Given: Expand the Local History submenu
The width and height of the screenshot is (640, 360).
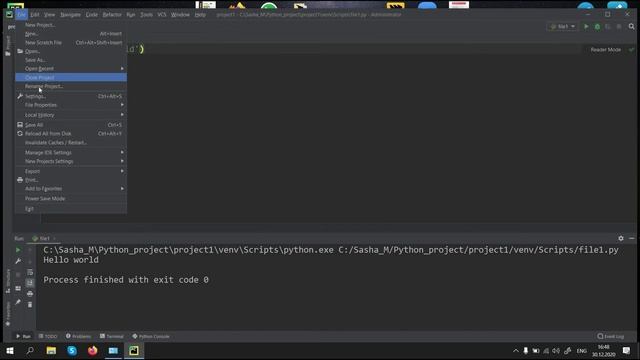Looking at the screenshot, I should click(71, 115).
